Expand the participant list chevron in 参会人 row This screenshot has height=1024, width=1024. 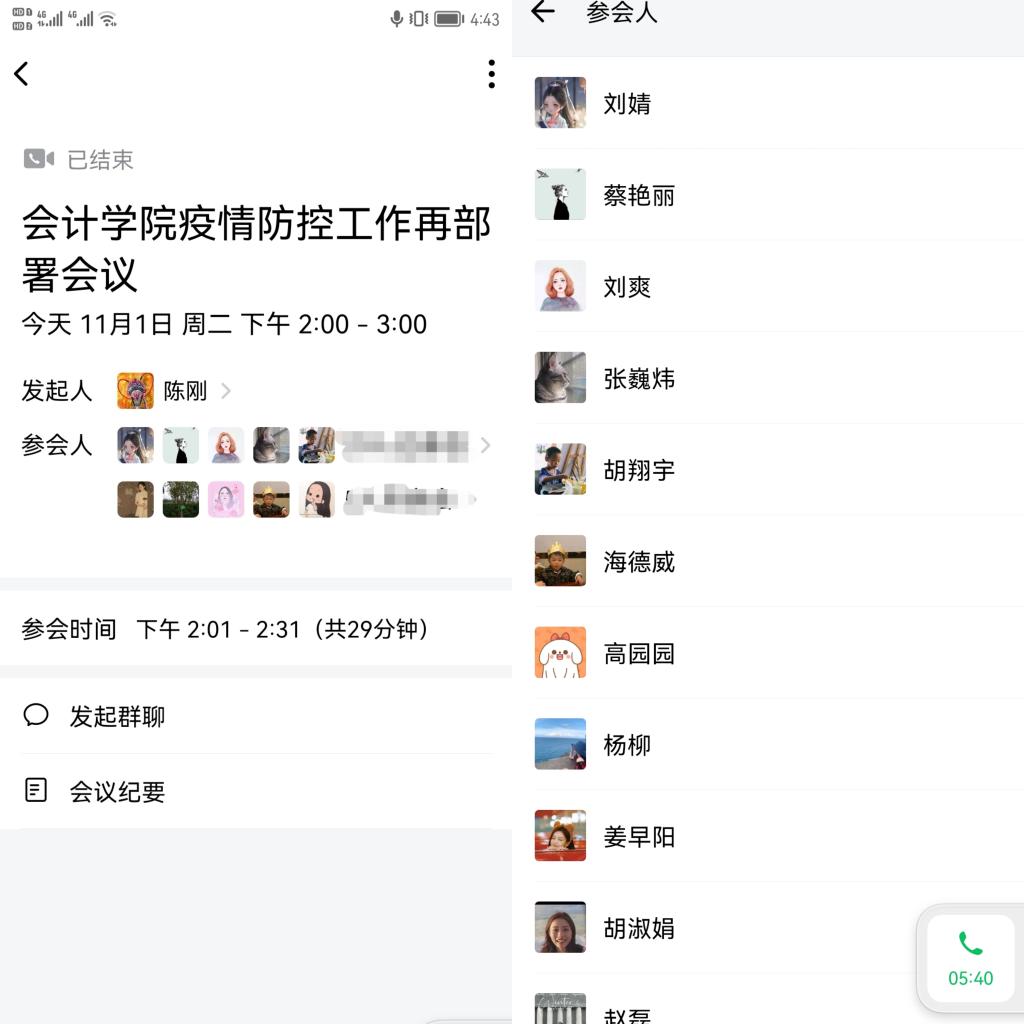[x=485, y=445]
